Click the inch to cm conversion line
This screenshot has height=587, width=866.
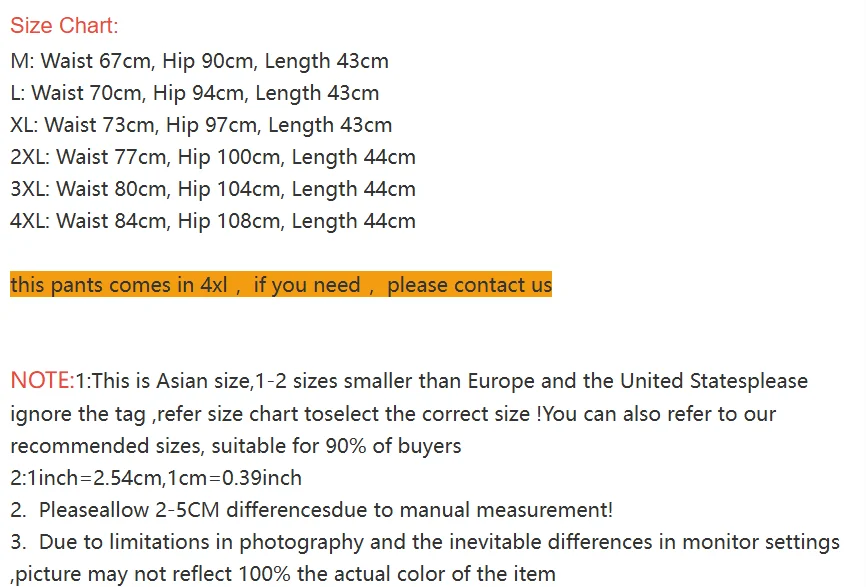click(156, 478)
